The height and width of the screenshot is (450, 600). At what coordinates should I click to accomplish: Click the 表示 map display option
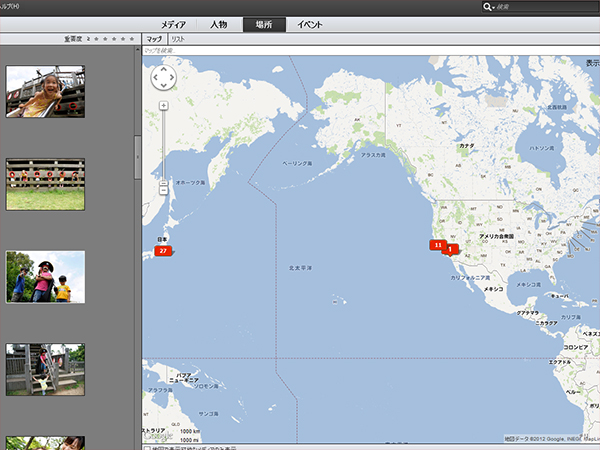(x=593, y=63)
